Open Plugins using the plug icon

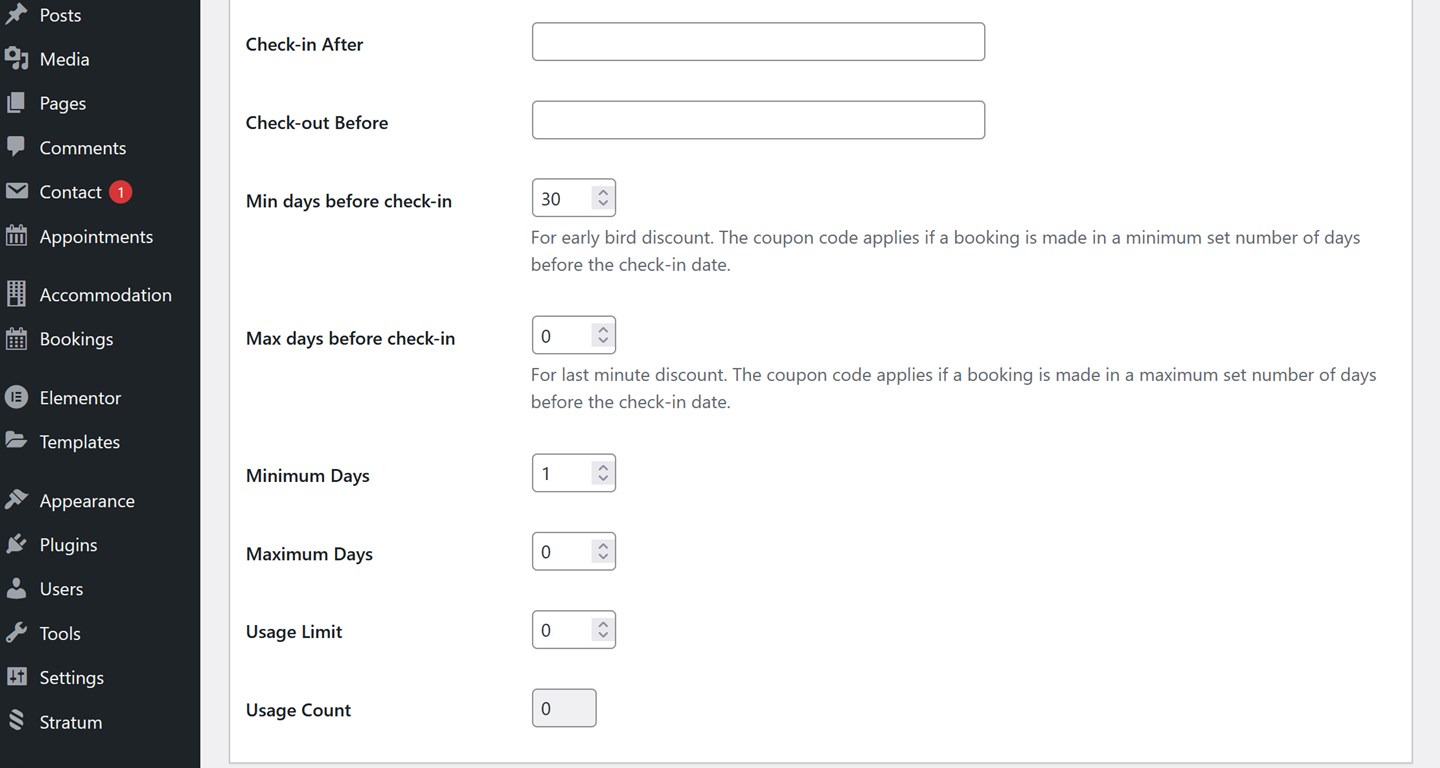pyautogui.click(x=19, y=544)
